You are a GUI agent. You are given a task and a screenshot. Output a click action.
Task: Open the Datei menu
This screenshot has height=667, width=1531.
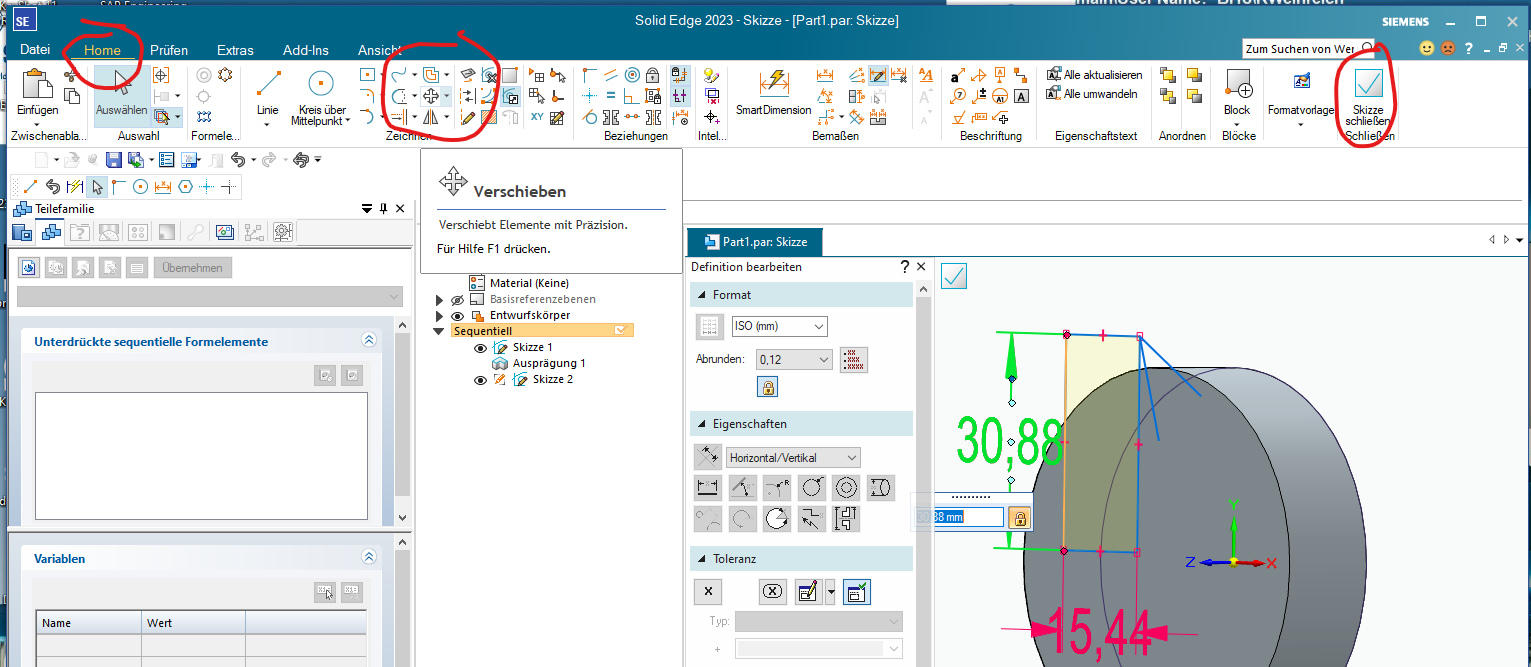(x=35, y=50)
